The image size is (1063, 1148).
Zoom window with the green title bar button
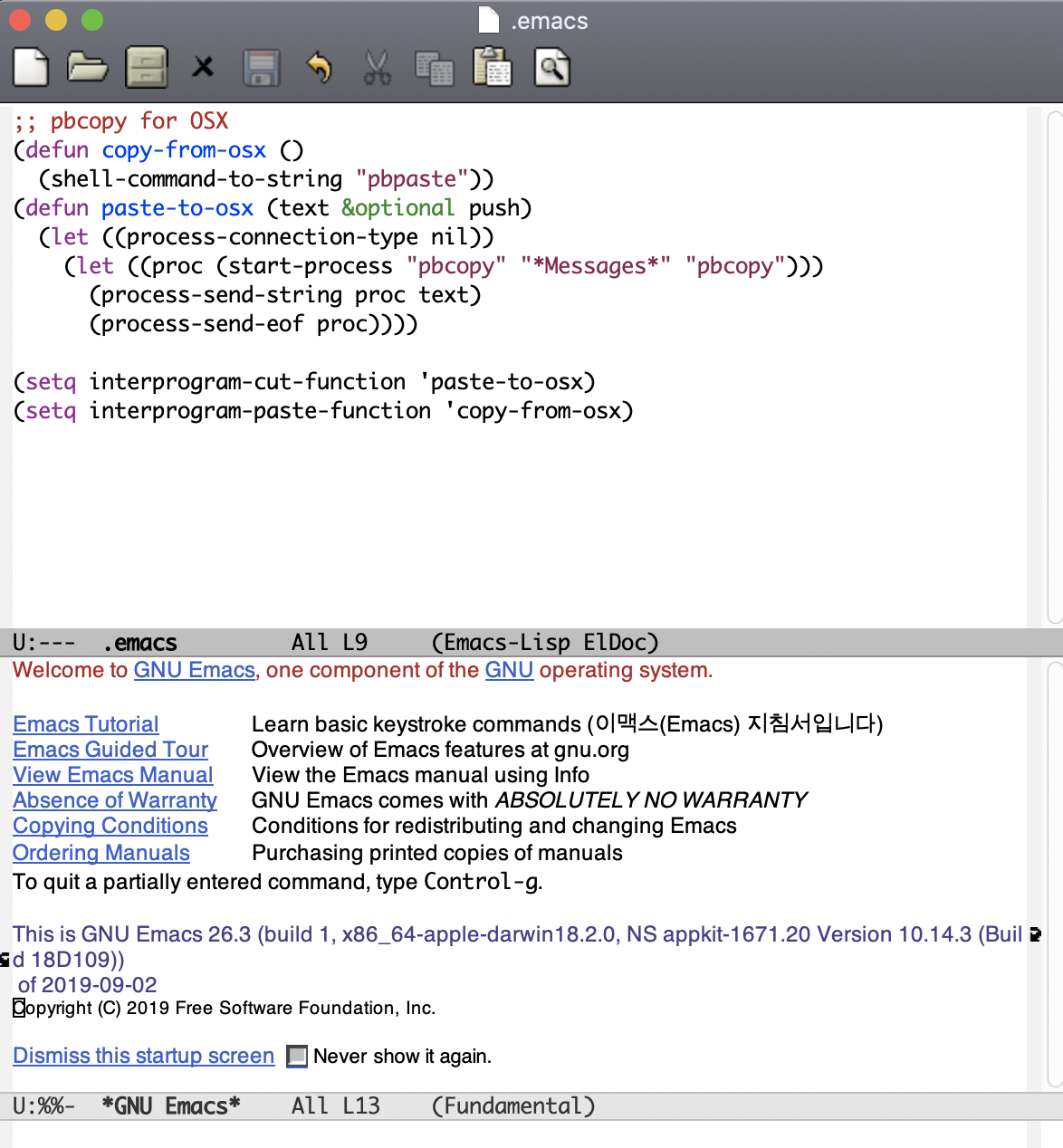pos(92,20)
